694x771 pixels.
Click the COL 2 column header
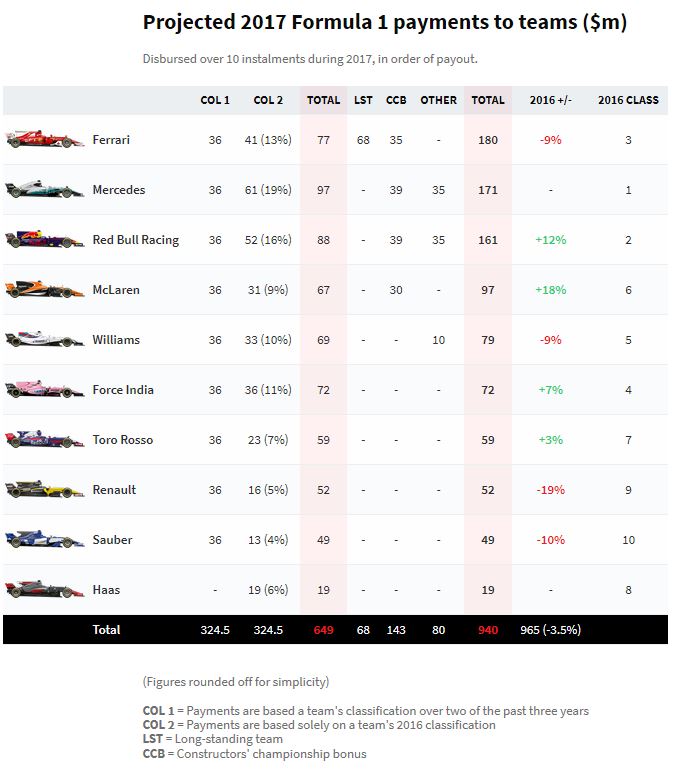coord(268,100)
